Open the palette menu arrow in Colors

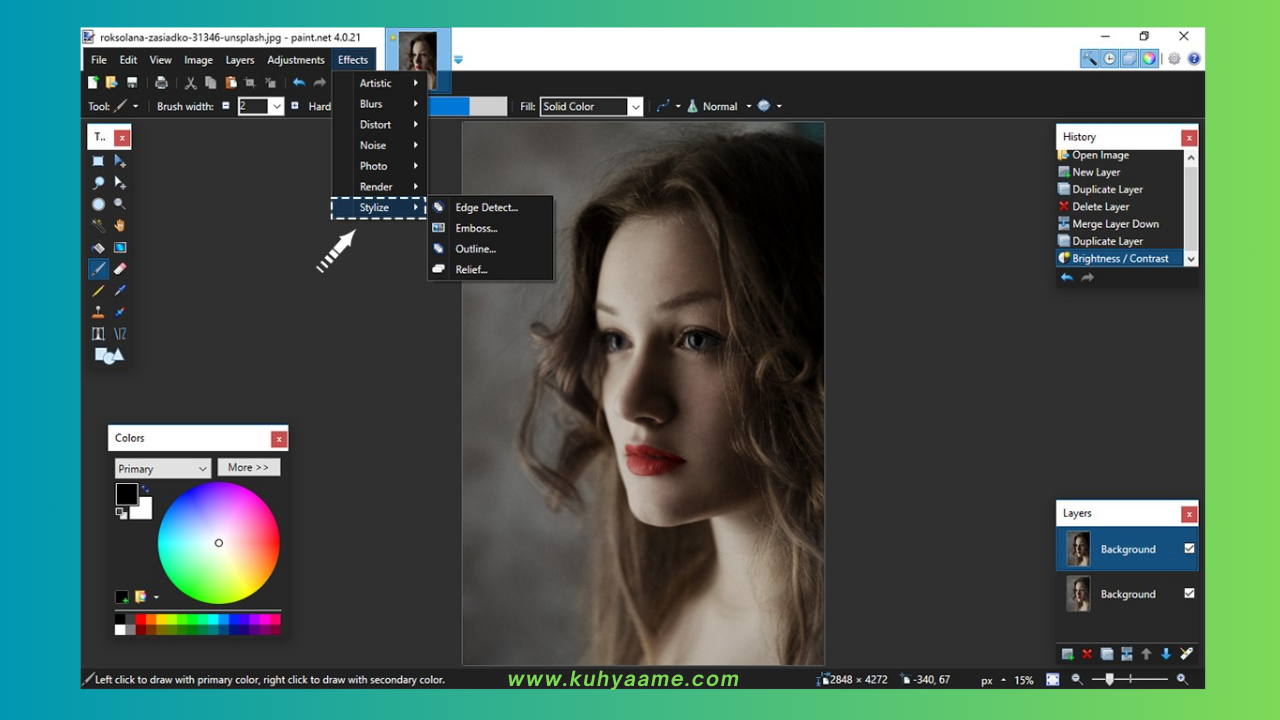click(156, 597)
